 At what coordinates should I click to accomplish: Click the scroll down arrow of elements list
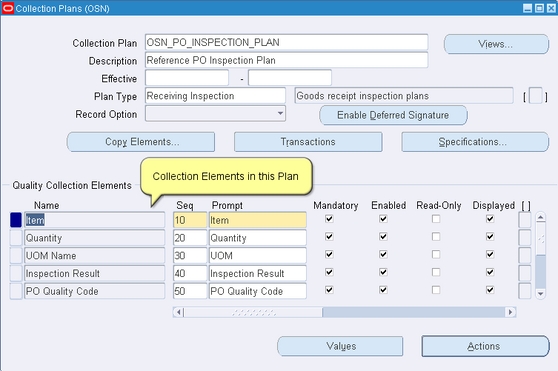pos(541,293)
